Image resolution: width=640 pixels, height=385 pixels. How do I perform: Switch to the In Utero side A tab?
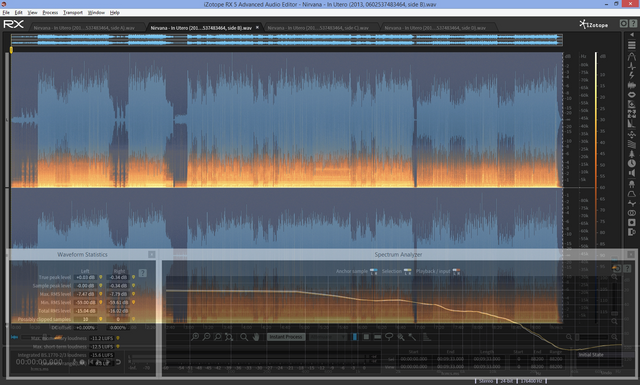point(84,28)
